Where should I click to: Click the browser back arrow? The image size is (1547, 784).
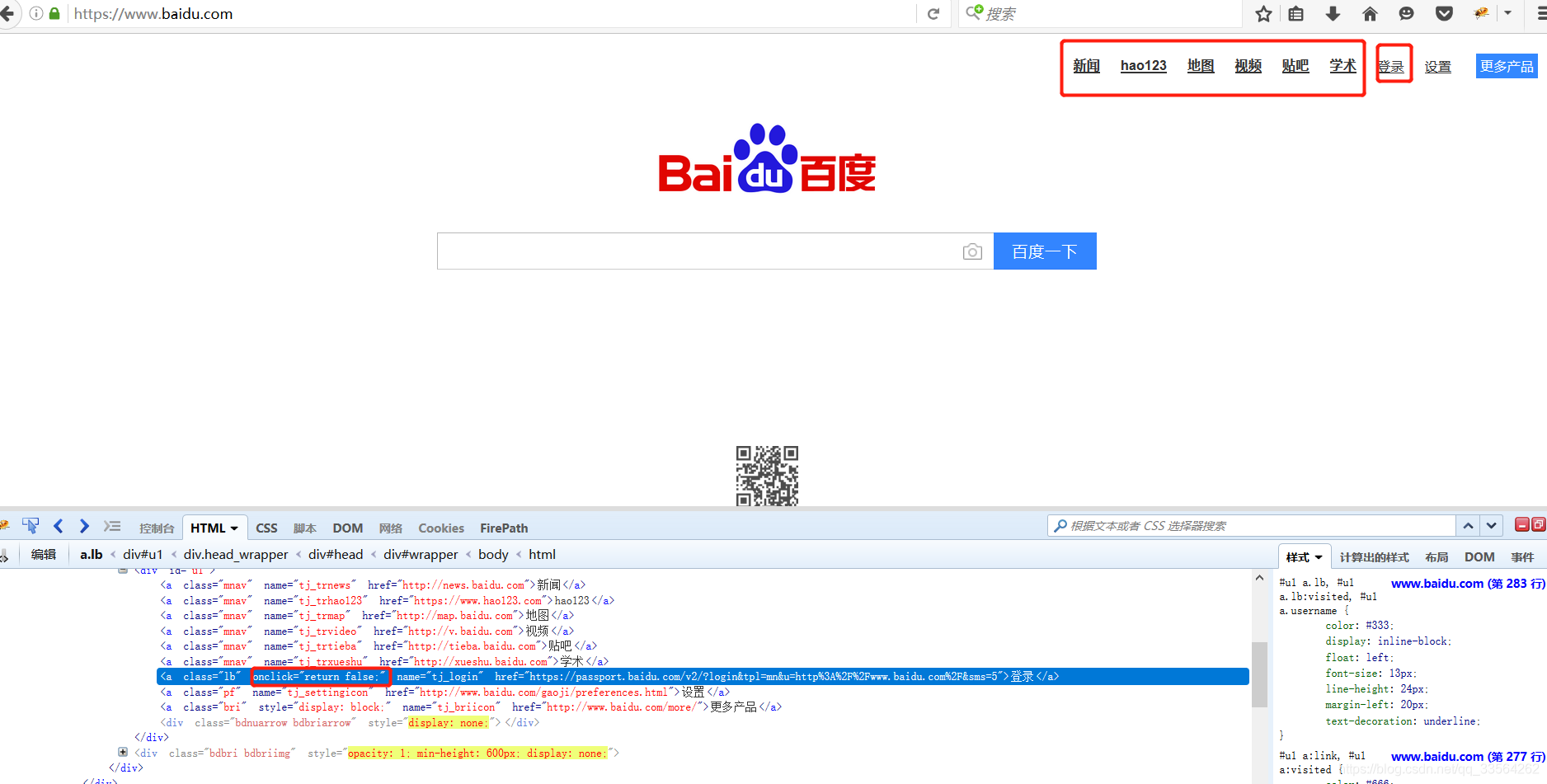click(7, 13)
